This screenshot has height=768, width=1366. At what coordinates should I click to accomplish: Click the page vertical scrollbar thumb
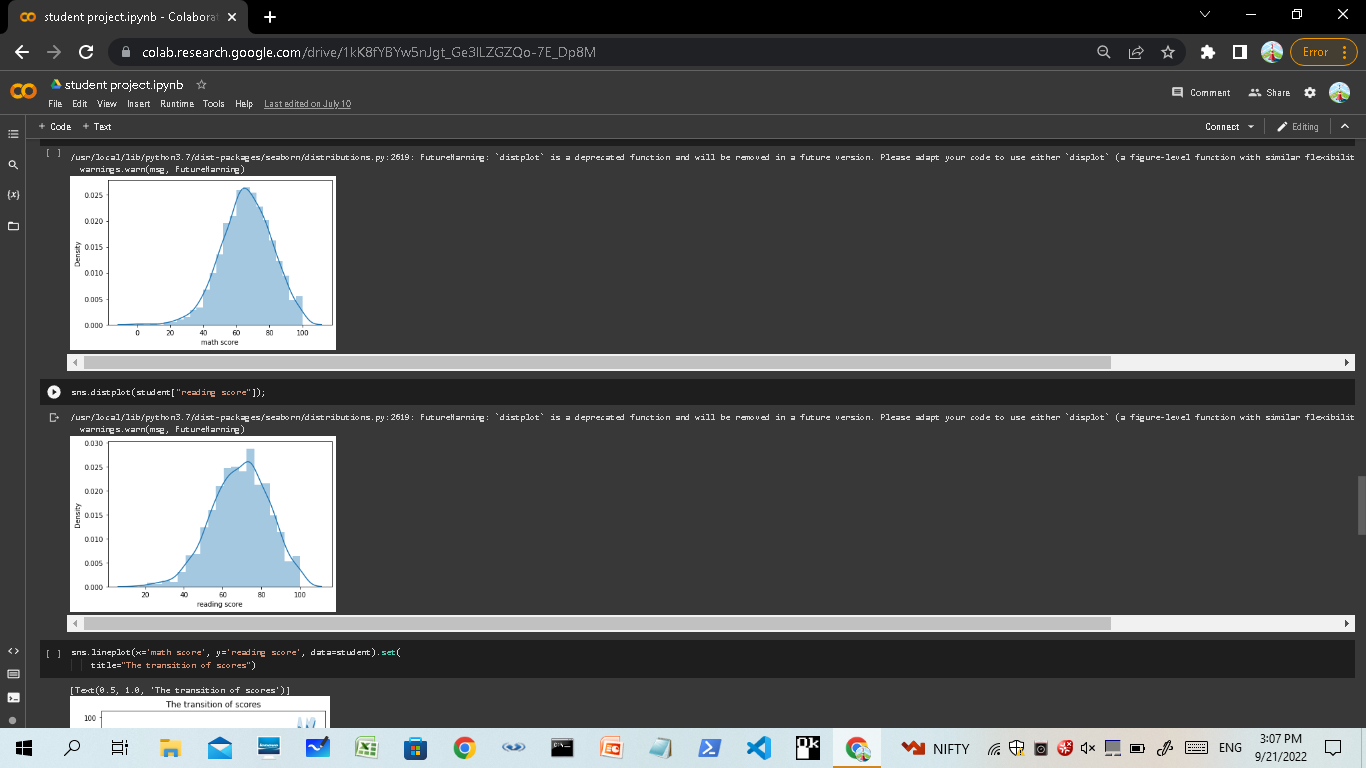pos(1360,506)
